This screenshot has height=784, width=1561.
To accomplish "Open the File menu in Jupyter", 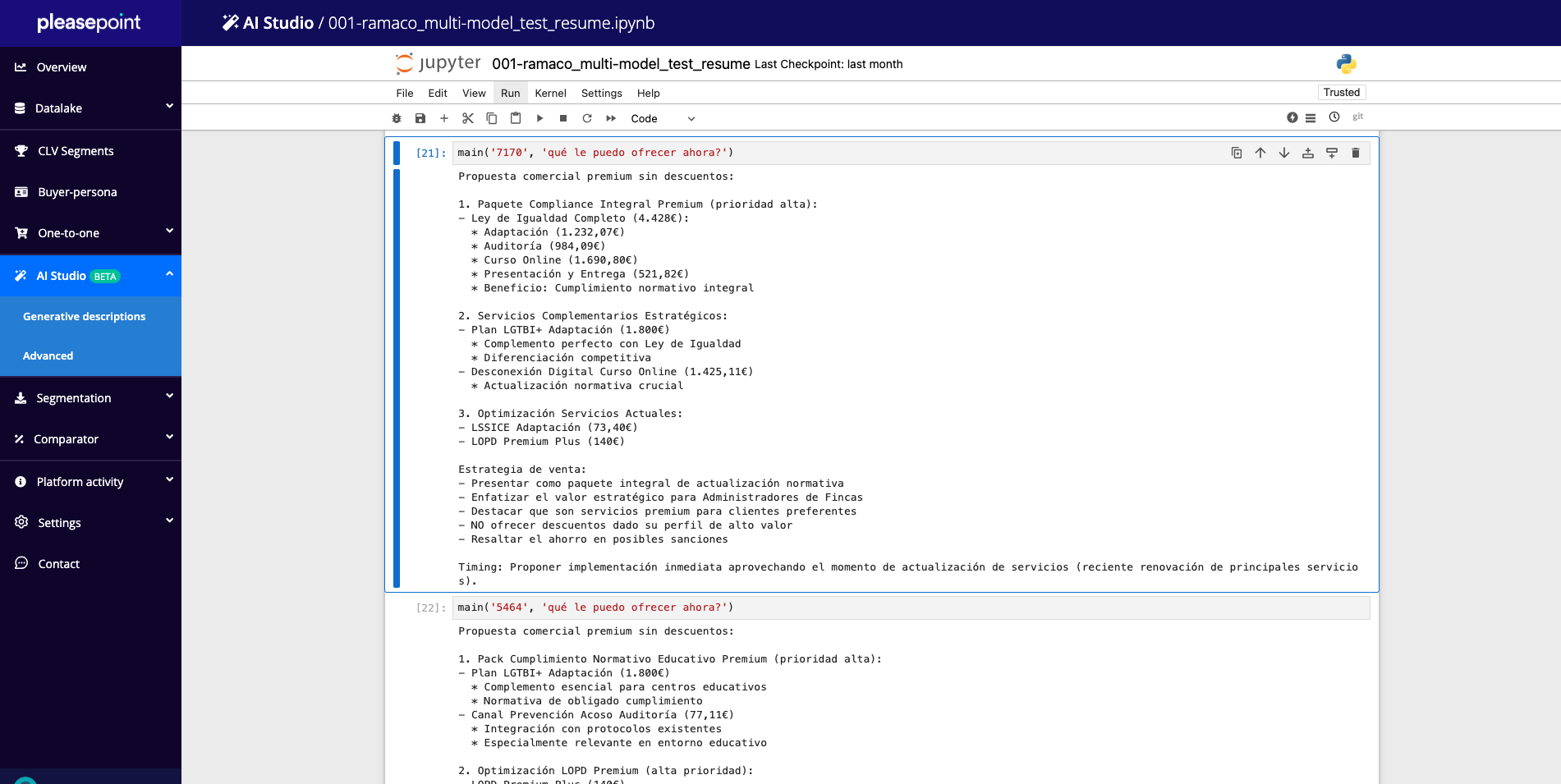I will [x=404, y=93].
